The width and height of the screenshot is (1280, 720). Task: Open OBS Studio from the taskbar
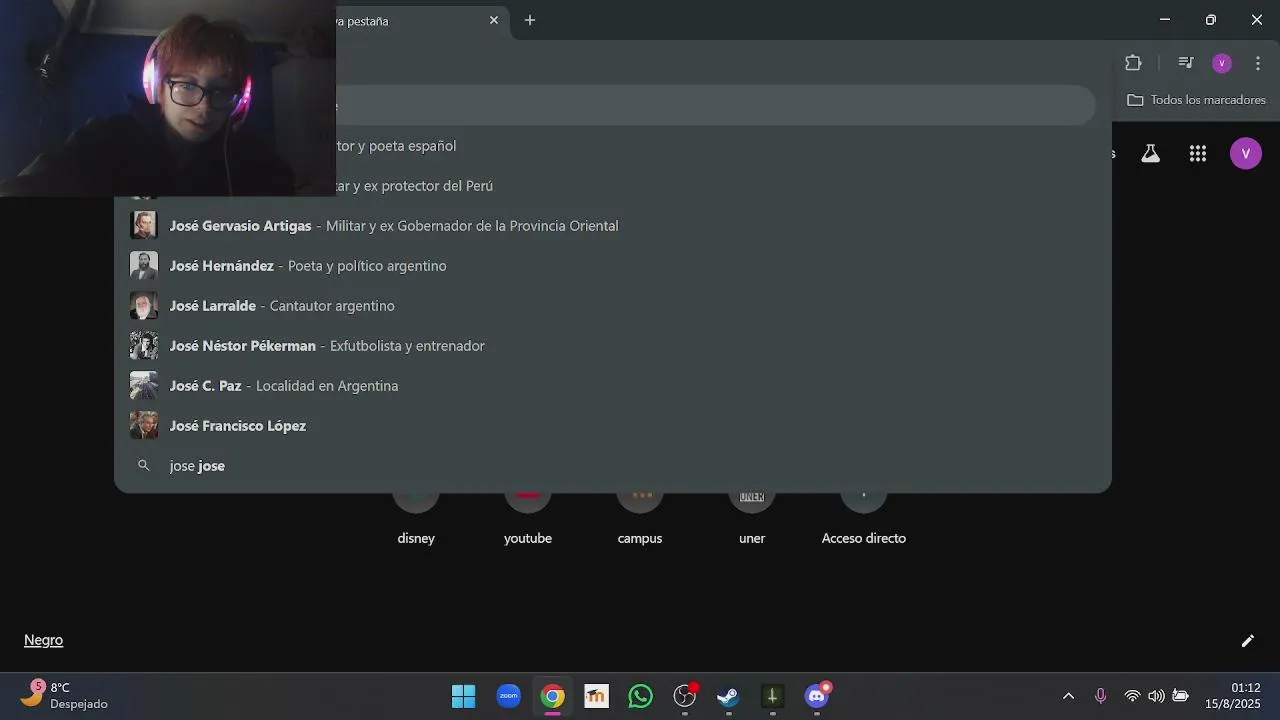click(685, 696)
